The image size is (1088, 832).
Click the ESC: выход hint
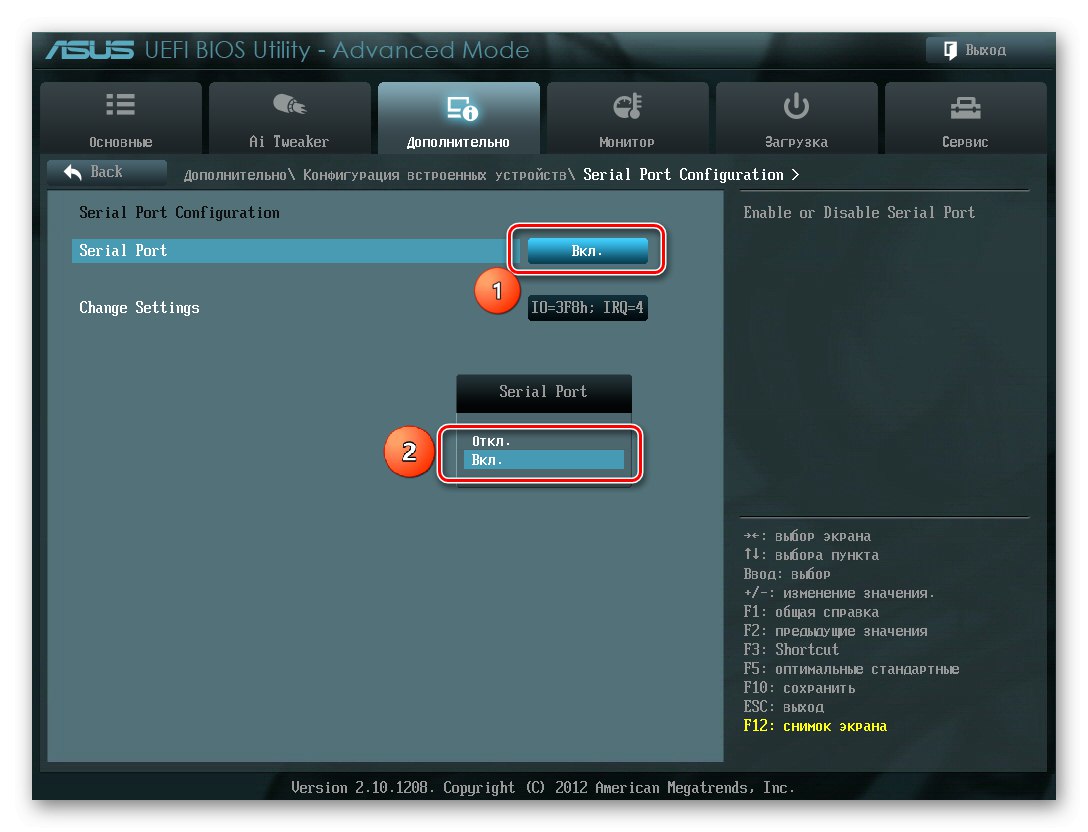click(783, 706)
